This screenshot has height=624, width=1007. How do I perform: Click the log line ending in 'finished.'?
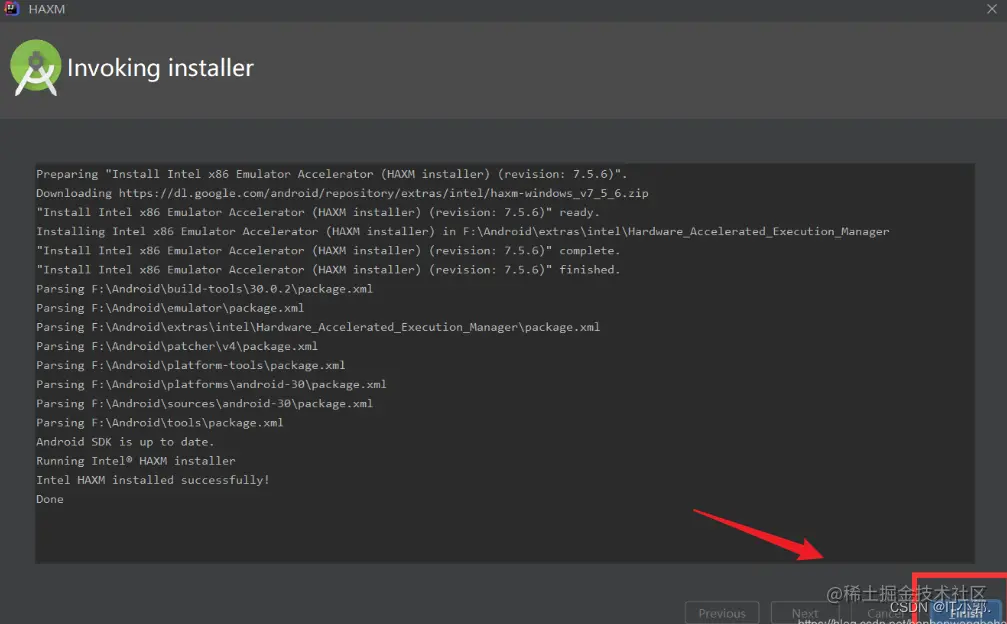328,270
